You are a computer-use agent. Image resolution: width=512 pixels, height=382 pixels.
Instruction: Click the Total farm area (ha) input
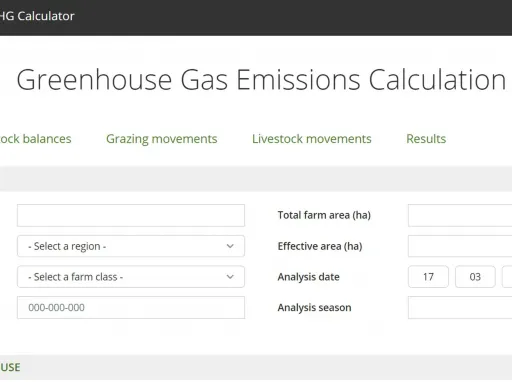tap(460, 216)
